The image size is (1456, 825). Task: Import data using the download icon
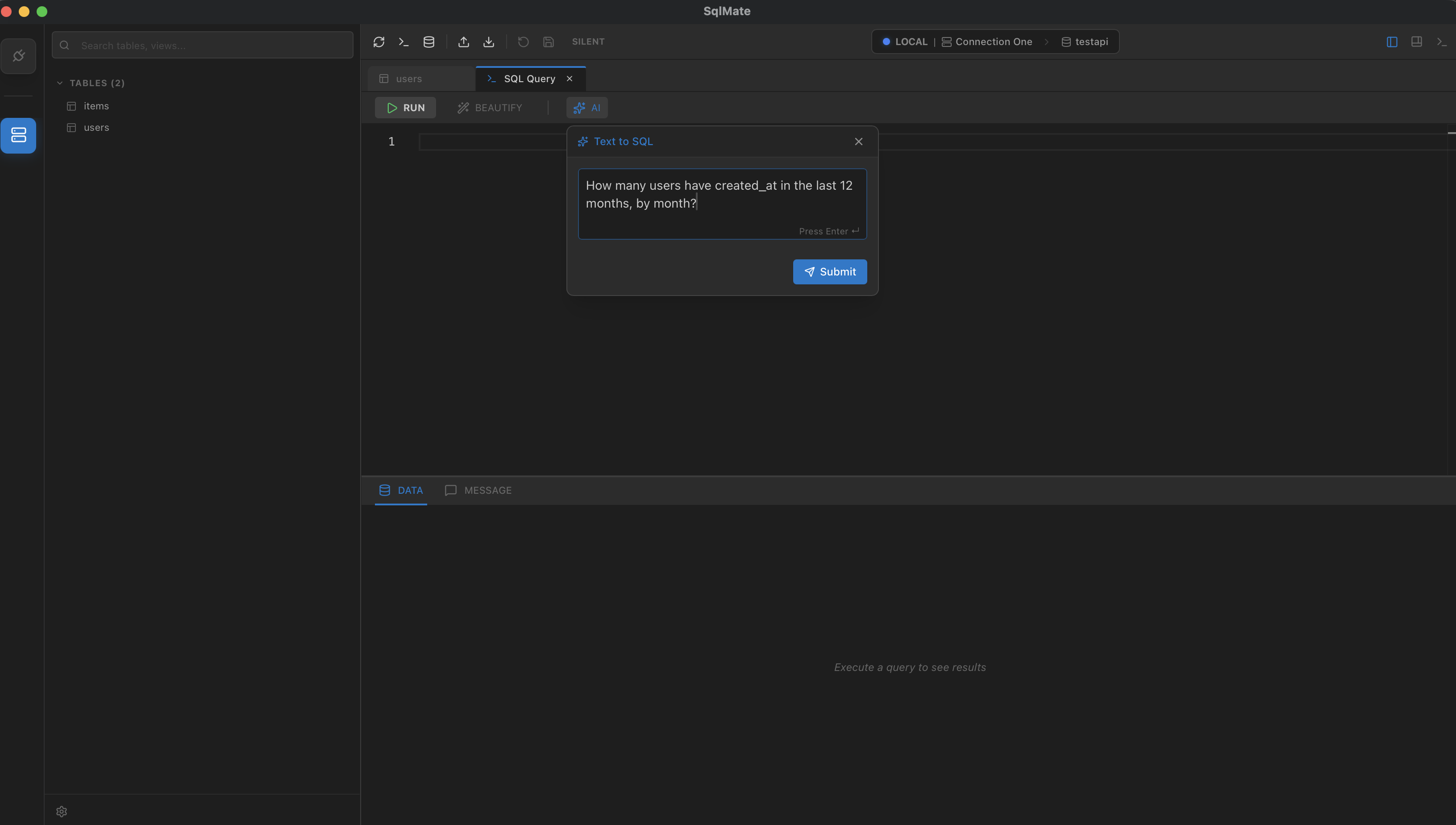click(x=488, y=42)
